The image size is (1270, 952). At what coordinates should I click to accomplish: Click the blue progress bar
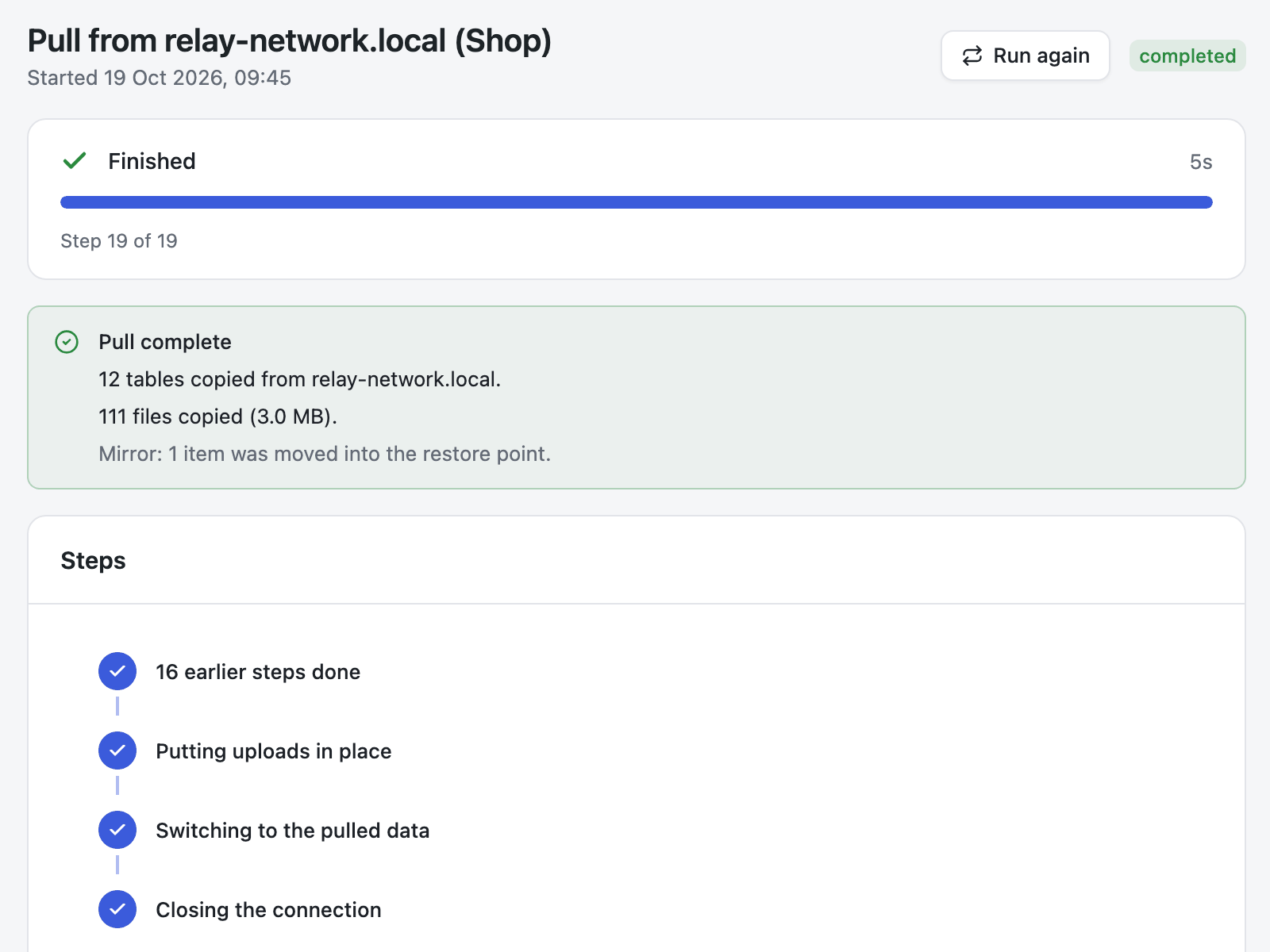(x=637, y=202)
